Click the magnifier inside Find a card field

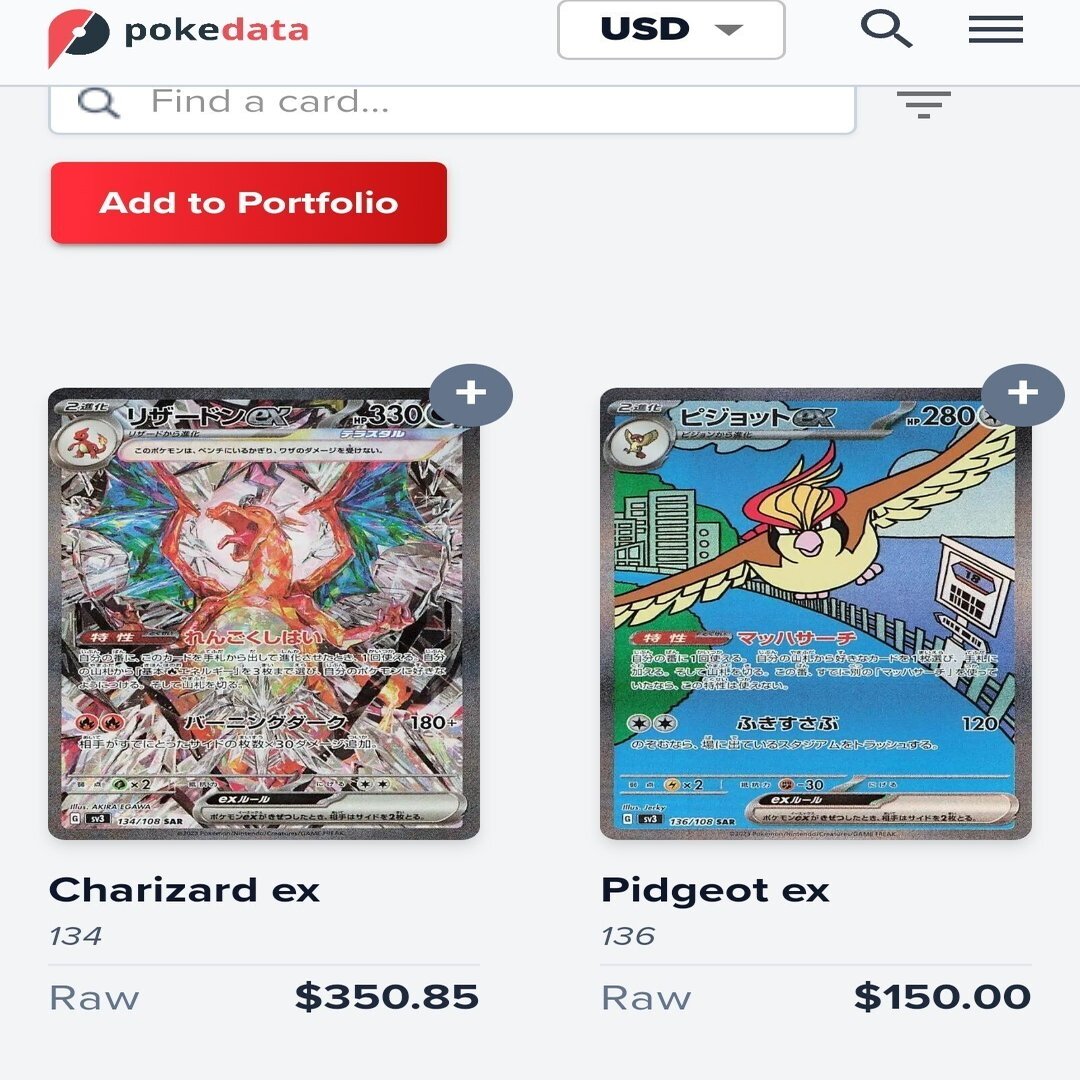coord(98,103)
